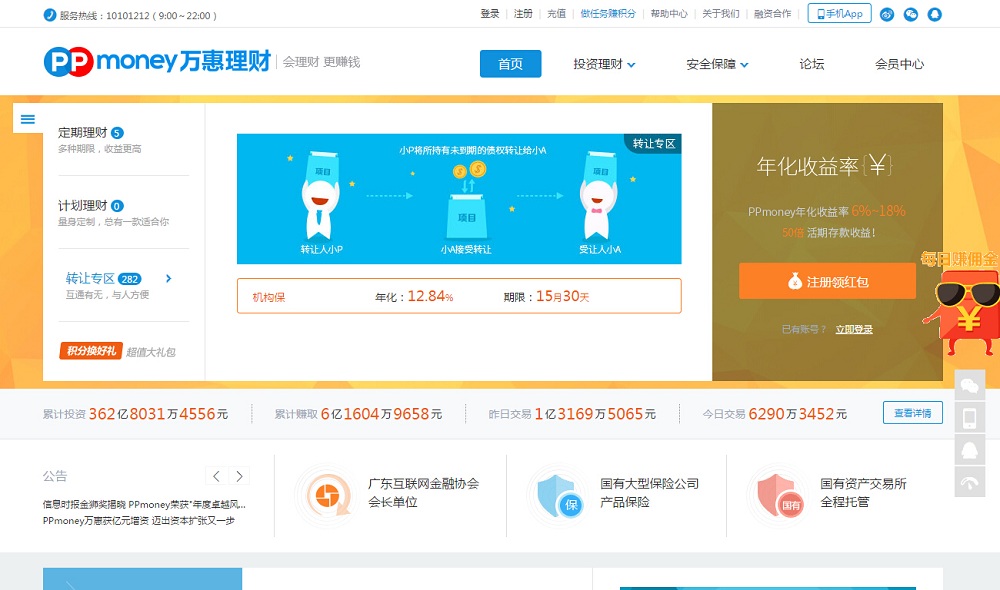Click 国有大型保险公司 产品保险 text
This screenshot has width=1000, height=590.
point(649,493)
